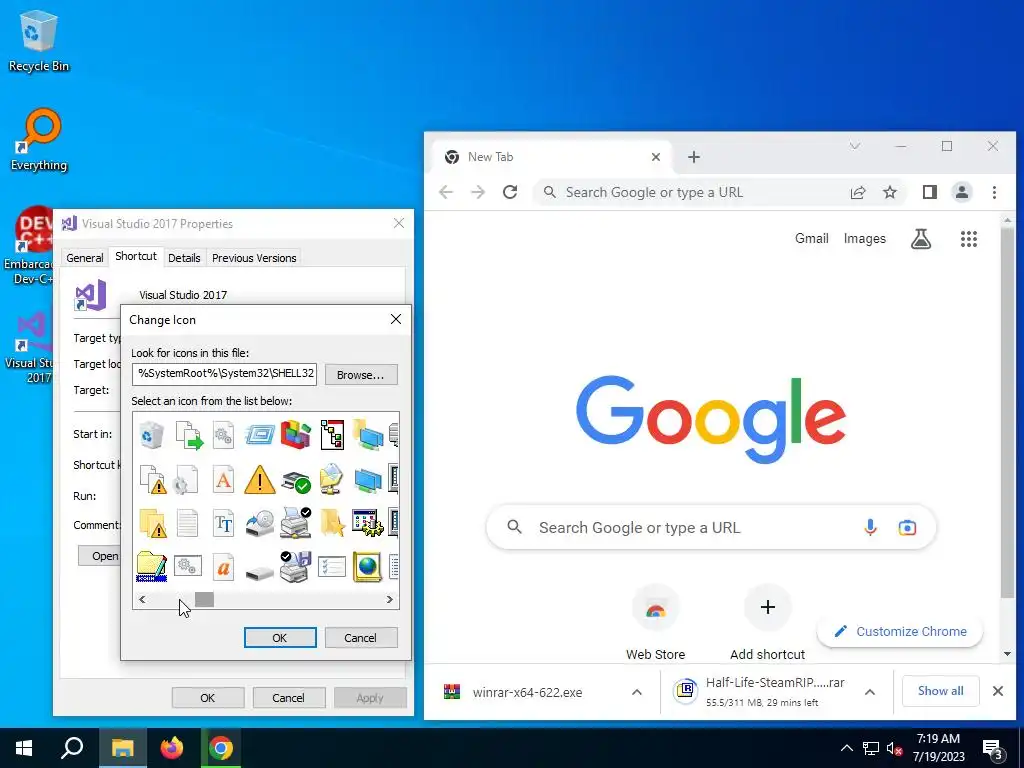The height and width of the screenshot is (768, 1024).
Task: Click Customize Chrome button
Action: [900, 632]
